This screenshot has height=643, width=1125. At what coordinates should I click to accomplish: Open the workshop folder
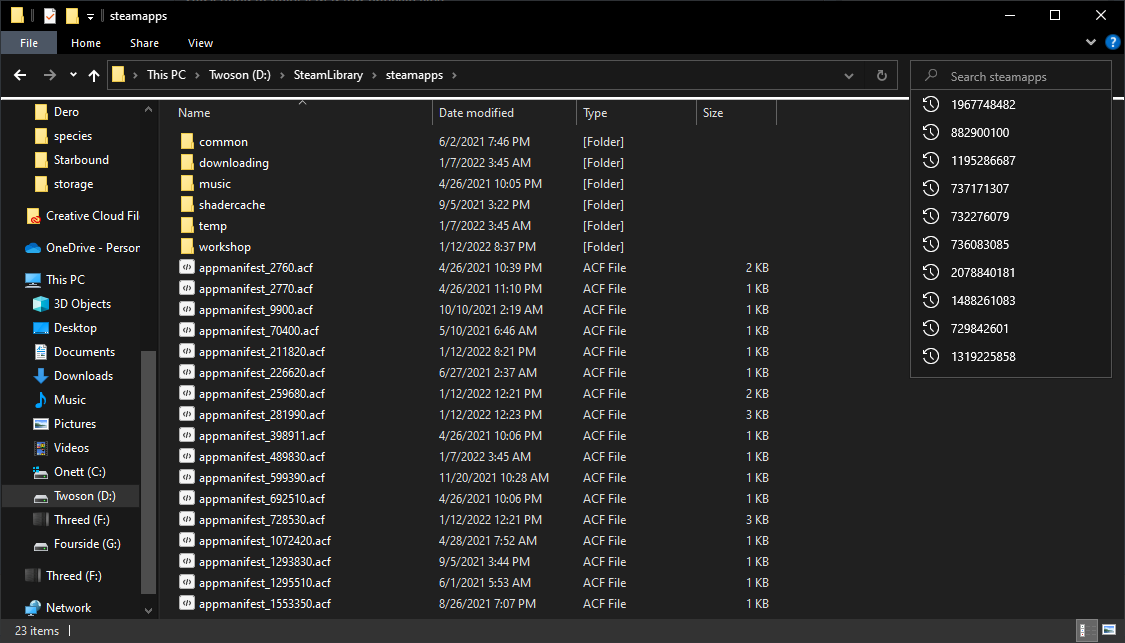point(224,247)
